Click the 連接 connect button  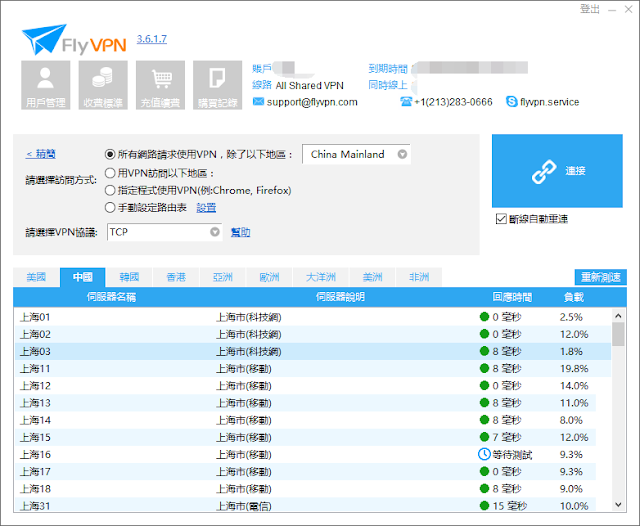coord(557,171)
